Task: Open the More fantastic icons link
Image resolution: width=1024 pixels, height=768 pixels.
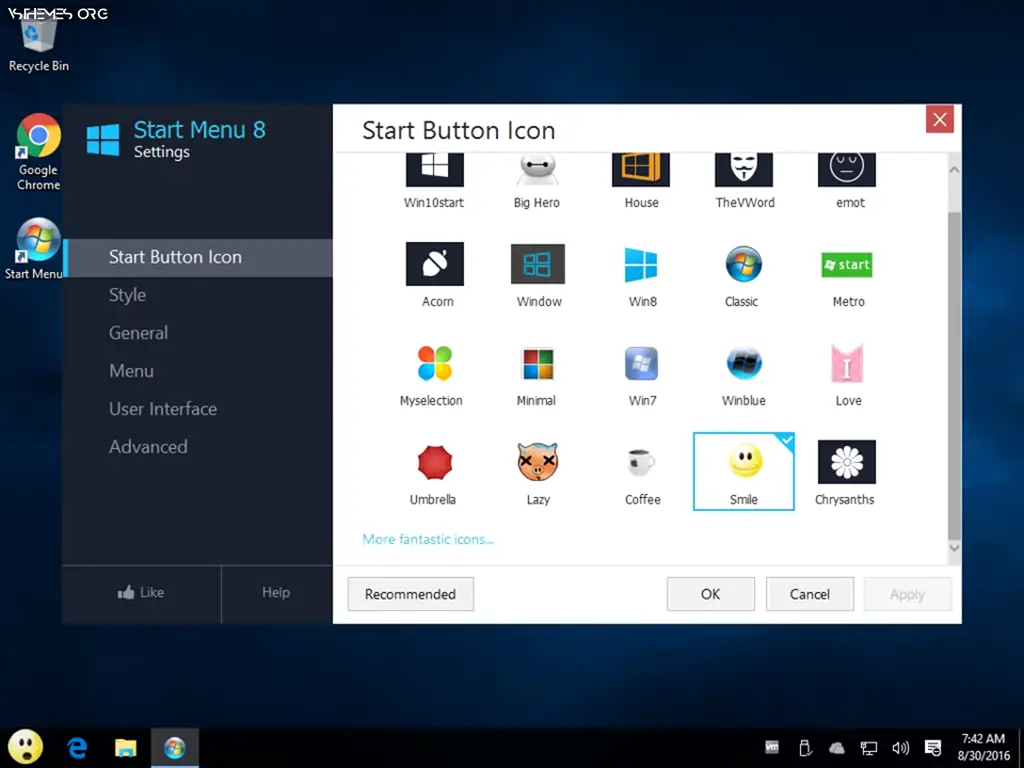Action: pyautogui.click(x=428, y=538)
